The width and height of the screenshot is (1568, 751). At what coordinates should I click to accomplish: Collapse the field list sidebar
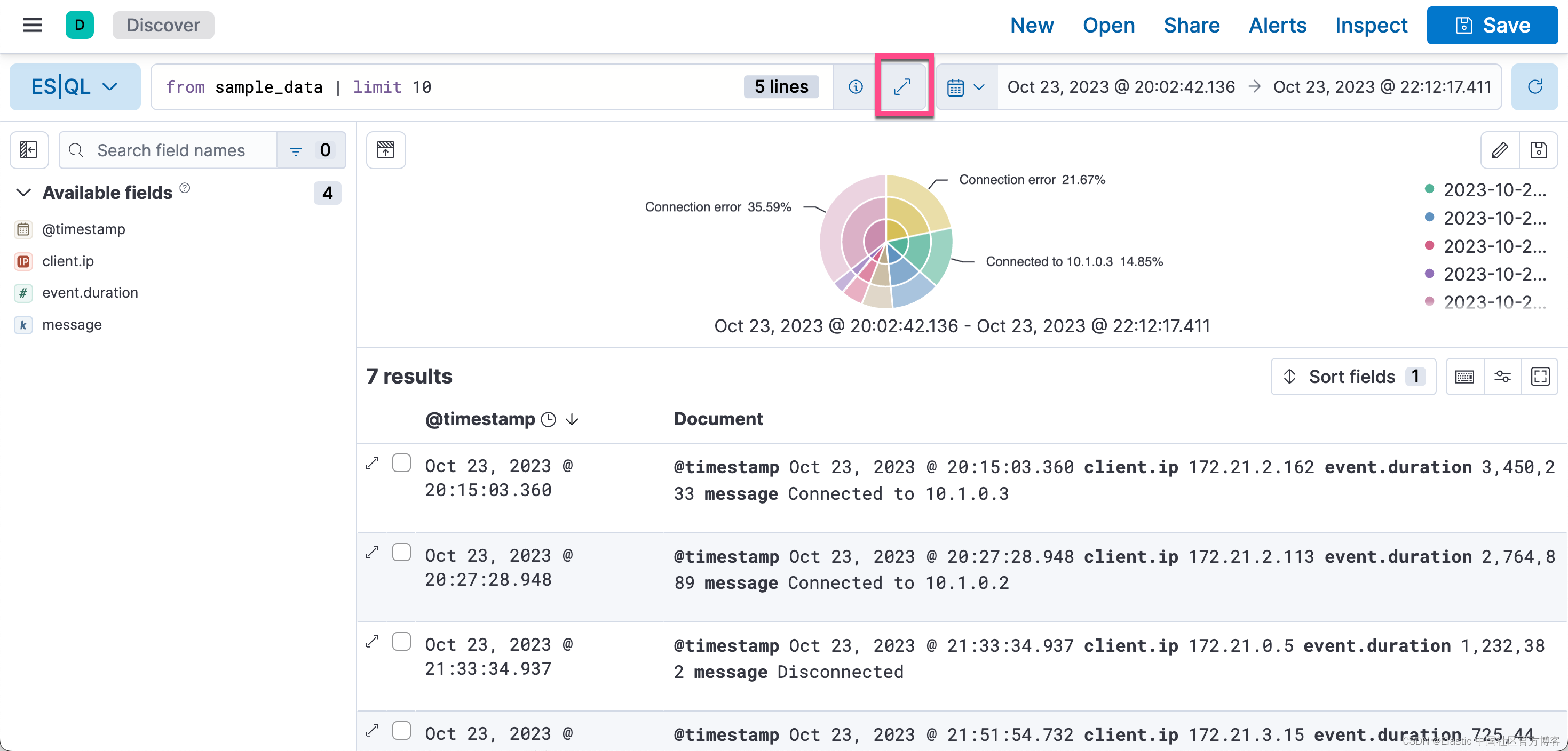29,149
